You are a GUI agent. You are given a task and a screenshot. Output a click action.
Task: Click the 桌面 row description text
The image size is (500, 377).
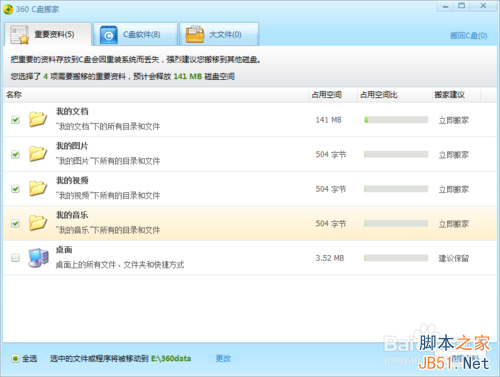tap(120, 265)
